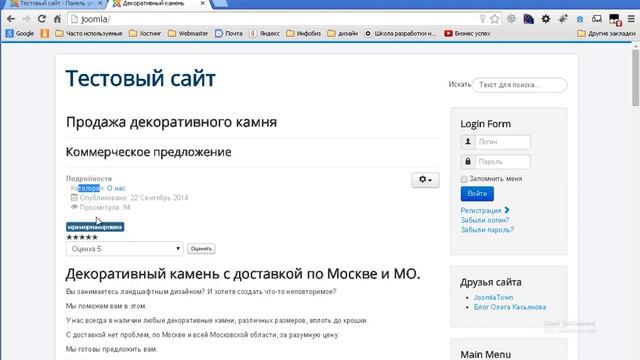Click the 'Тестовый сайт' site title
The image size is (640, 360).
point(140,78)
